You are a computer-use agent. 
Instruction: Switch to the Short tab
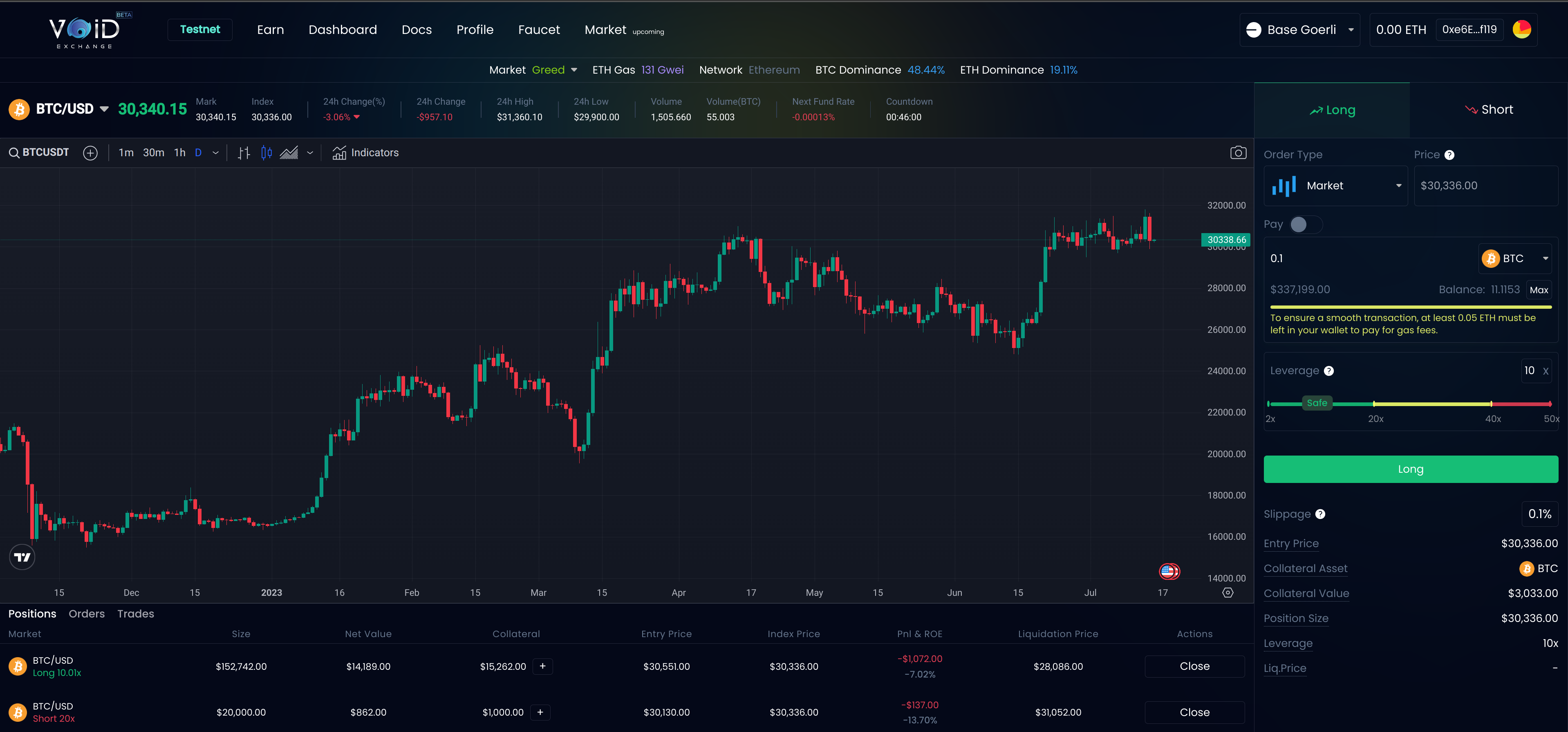click(1488, 110)
